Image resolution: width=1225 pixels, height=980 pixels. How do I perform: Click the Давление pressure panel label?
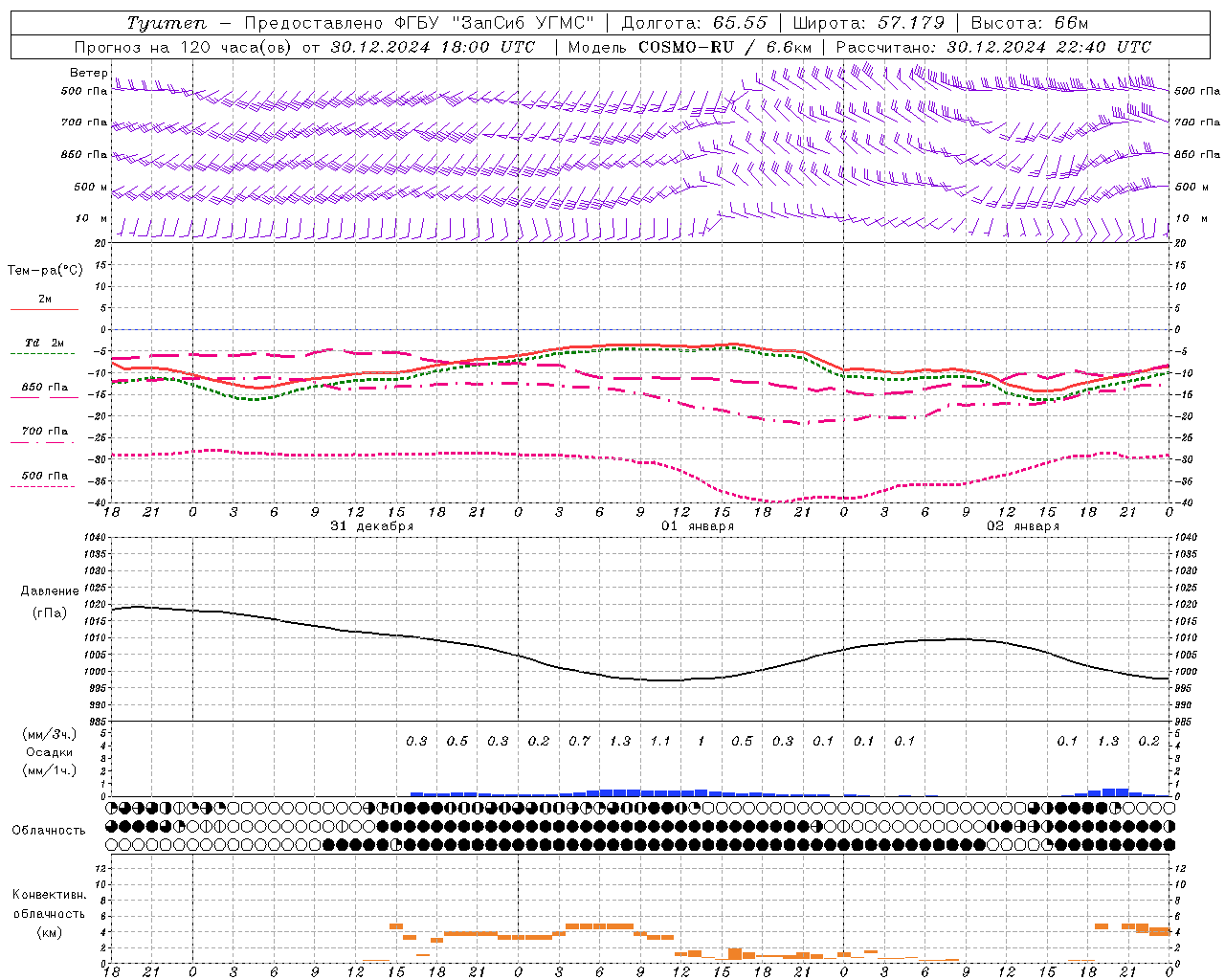(50, 591)
